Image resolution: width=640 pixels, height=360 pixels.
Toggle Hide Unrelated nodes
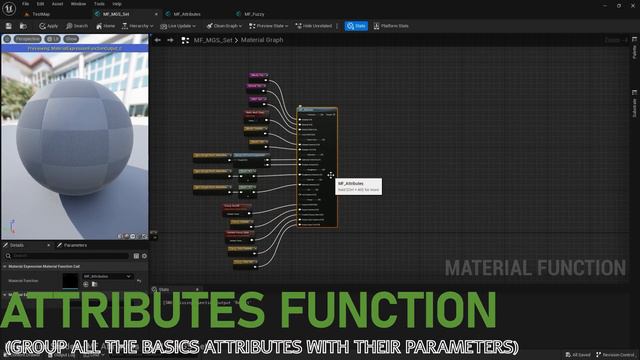tap(313, 26)
